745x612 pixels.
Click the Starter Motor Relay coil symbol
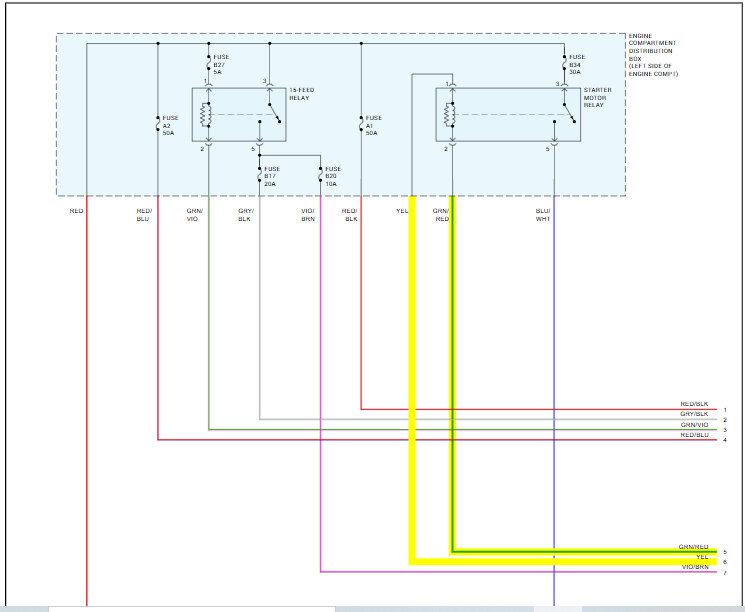tap(449, 115)
